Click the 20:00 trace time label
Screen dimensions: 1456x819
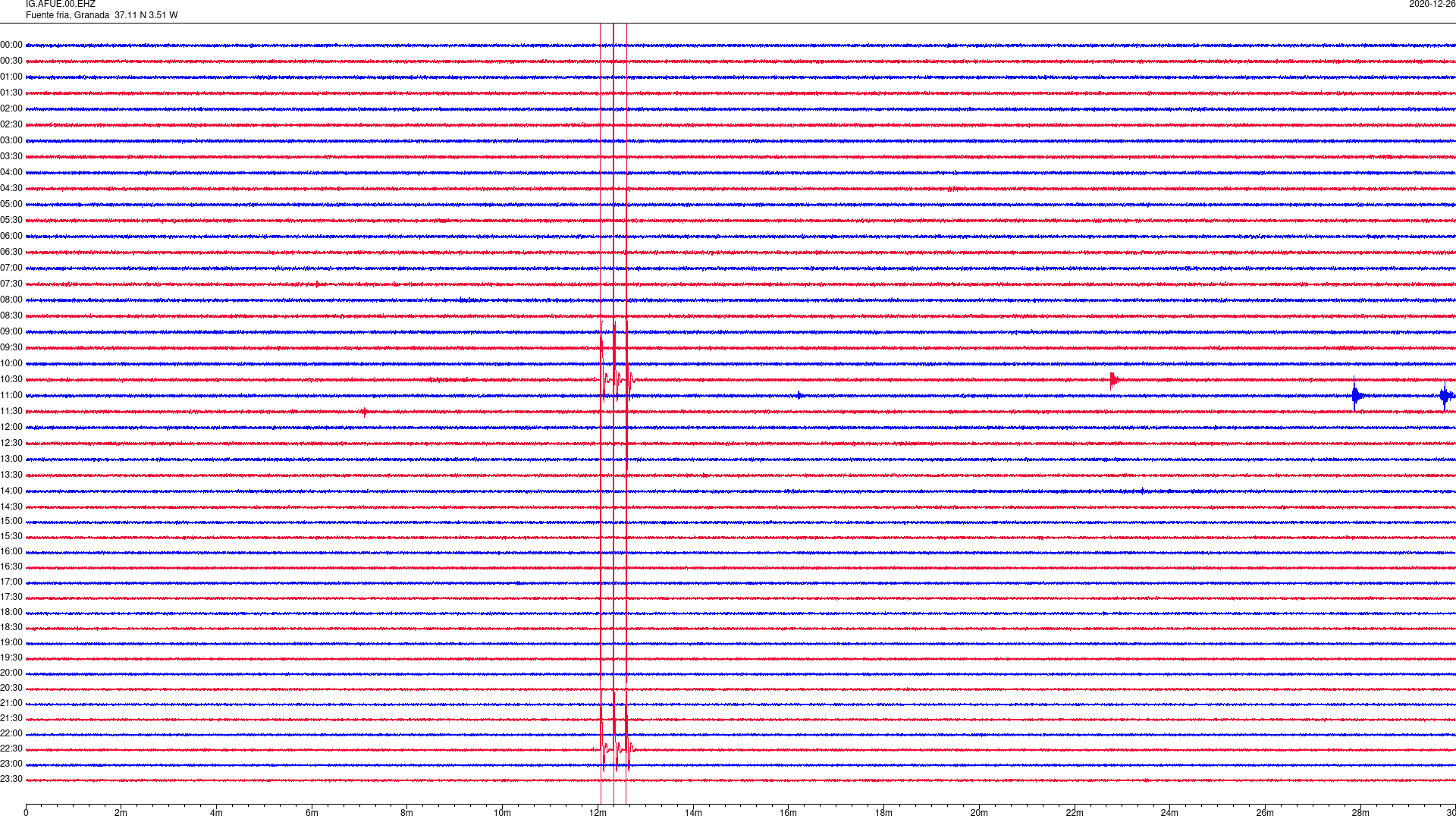click(11, 673)
